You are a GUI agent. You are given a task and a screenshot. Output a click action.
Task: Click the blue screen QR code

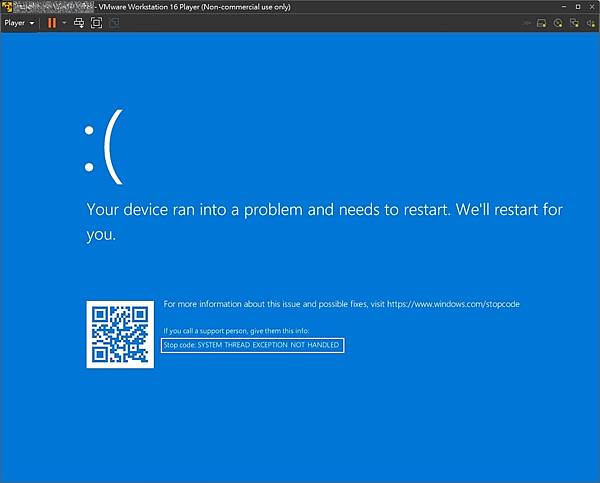point(120,334)
